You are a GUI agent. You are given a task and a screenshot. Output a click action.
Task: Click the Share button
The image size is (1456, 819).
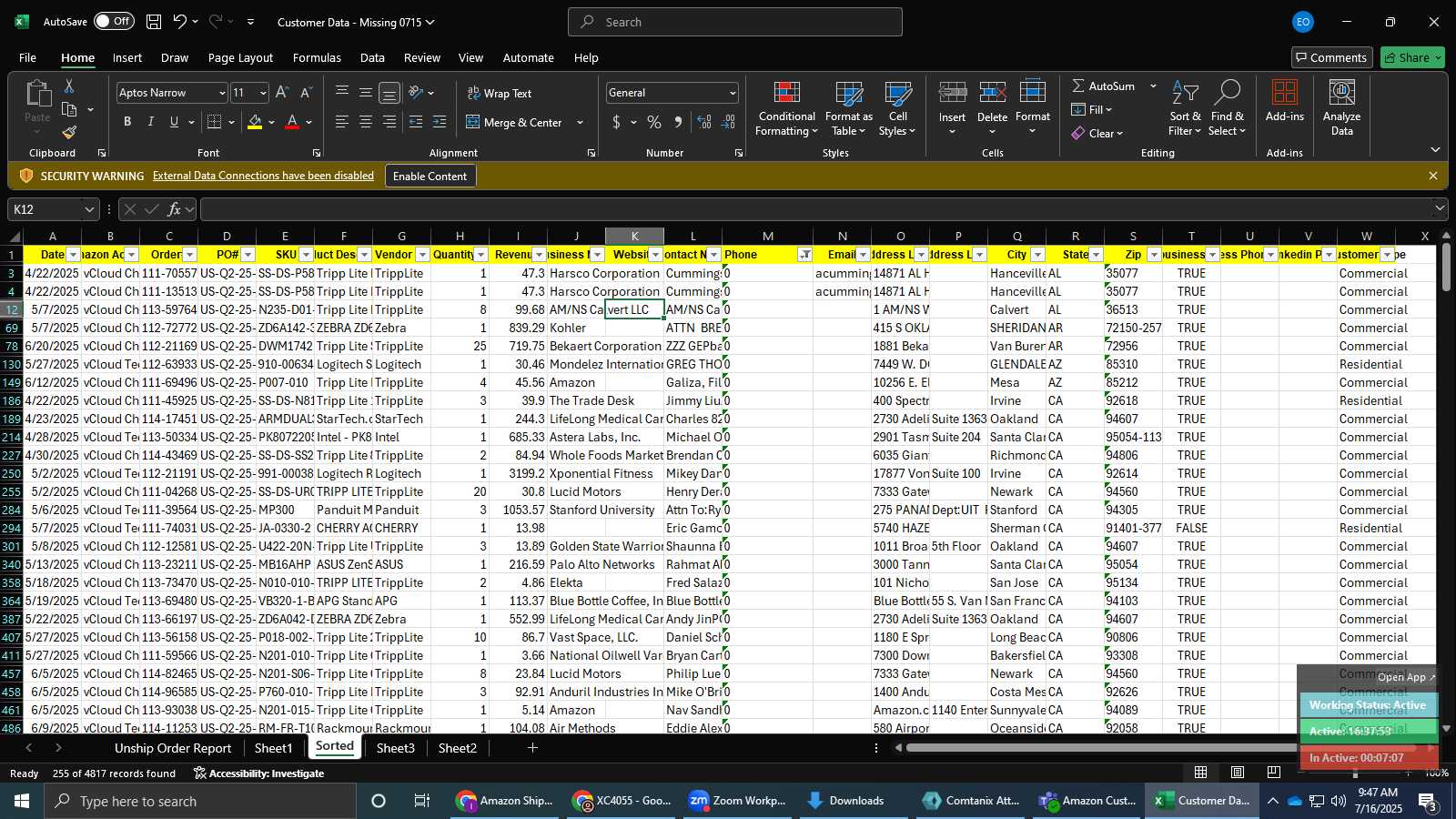pyautogui.click(x=1412, y=57)
